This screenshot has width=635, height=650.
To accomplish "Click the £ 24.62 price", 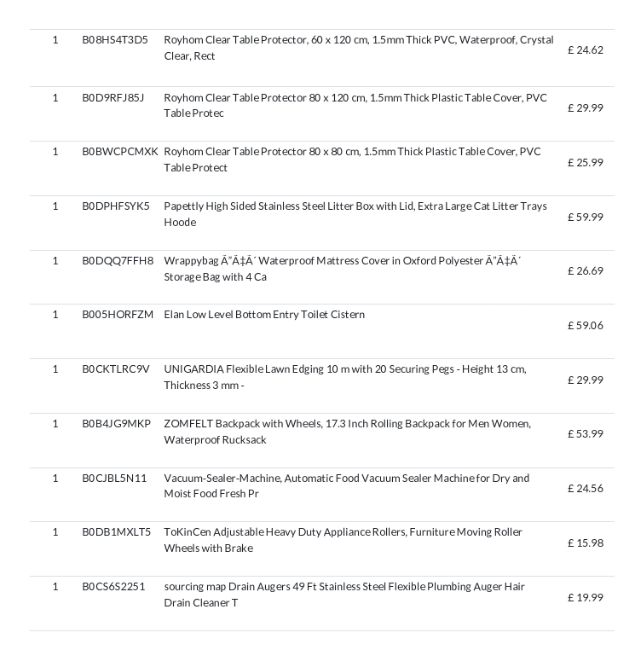I will point(585,50).
